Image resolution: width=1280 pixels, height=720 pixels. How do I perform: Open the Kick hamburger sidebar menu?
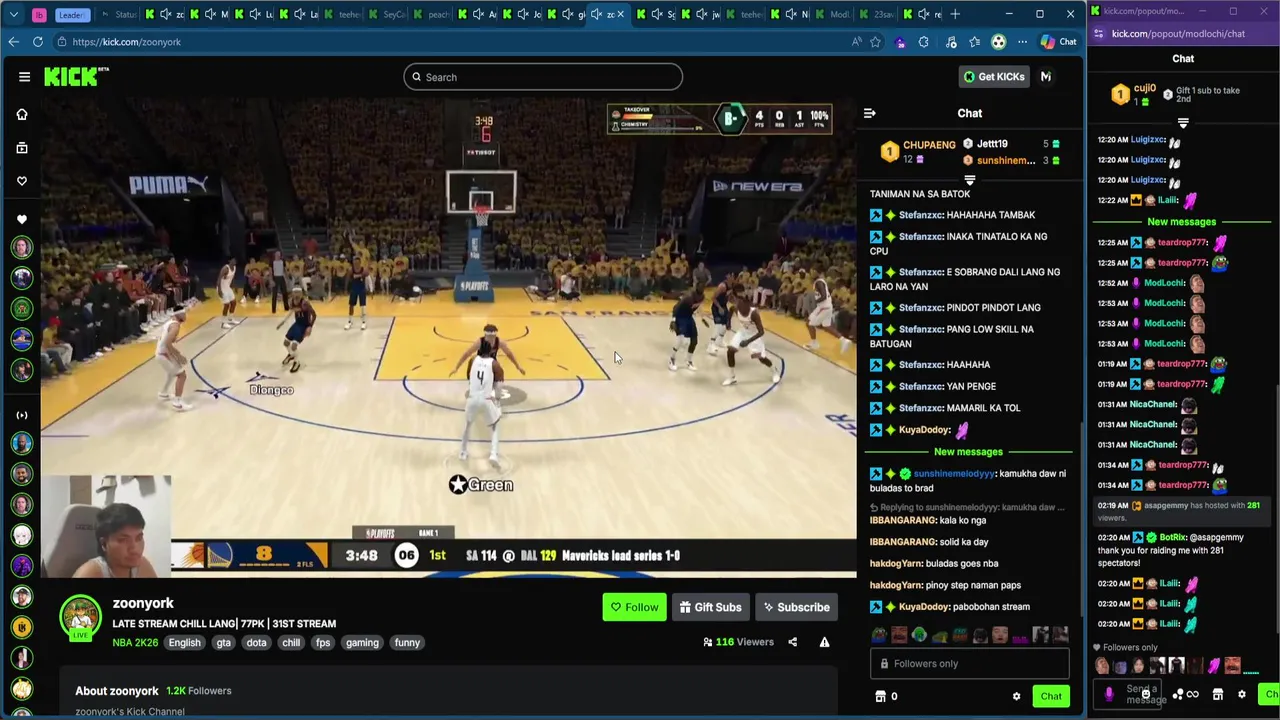[24, 77]
